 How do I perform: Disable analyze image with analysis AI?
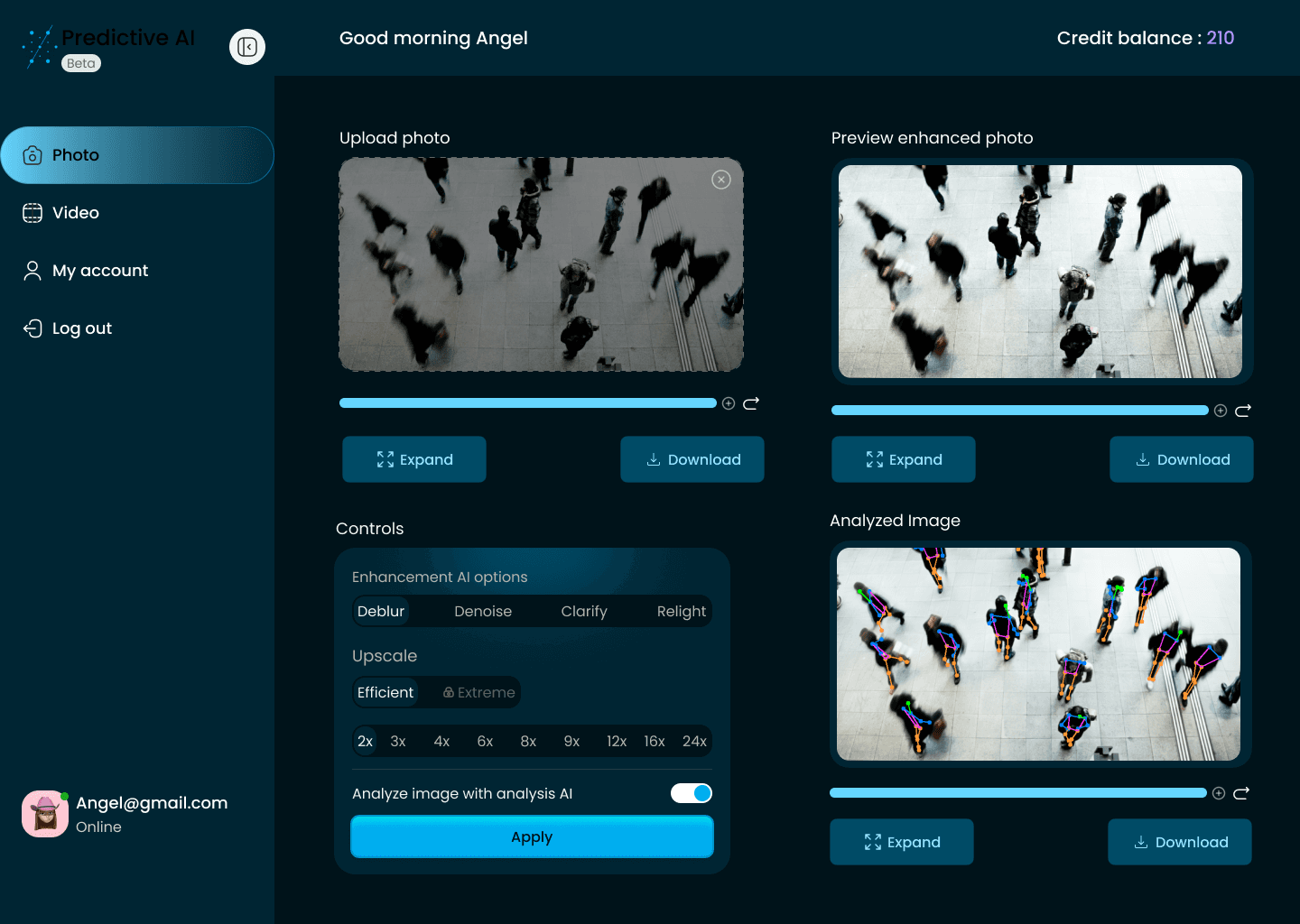coord(691,792)
